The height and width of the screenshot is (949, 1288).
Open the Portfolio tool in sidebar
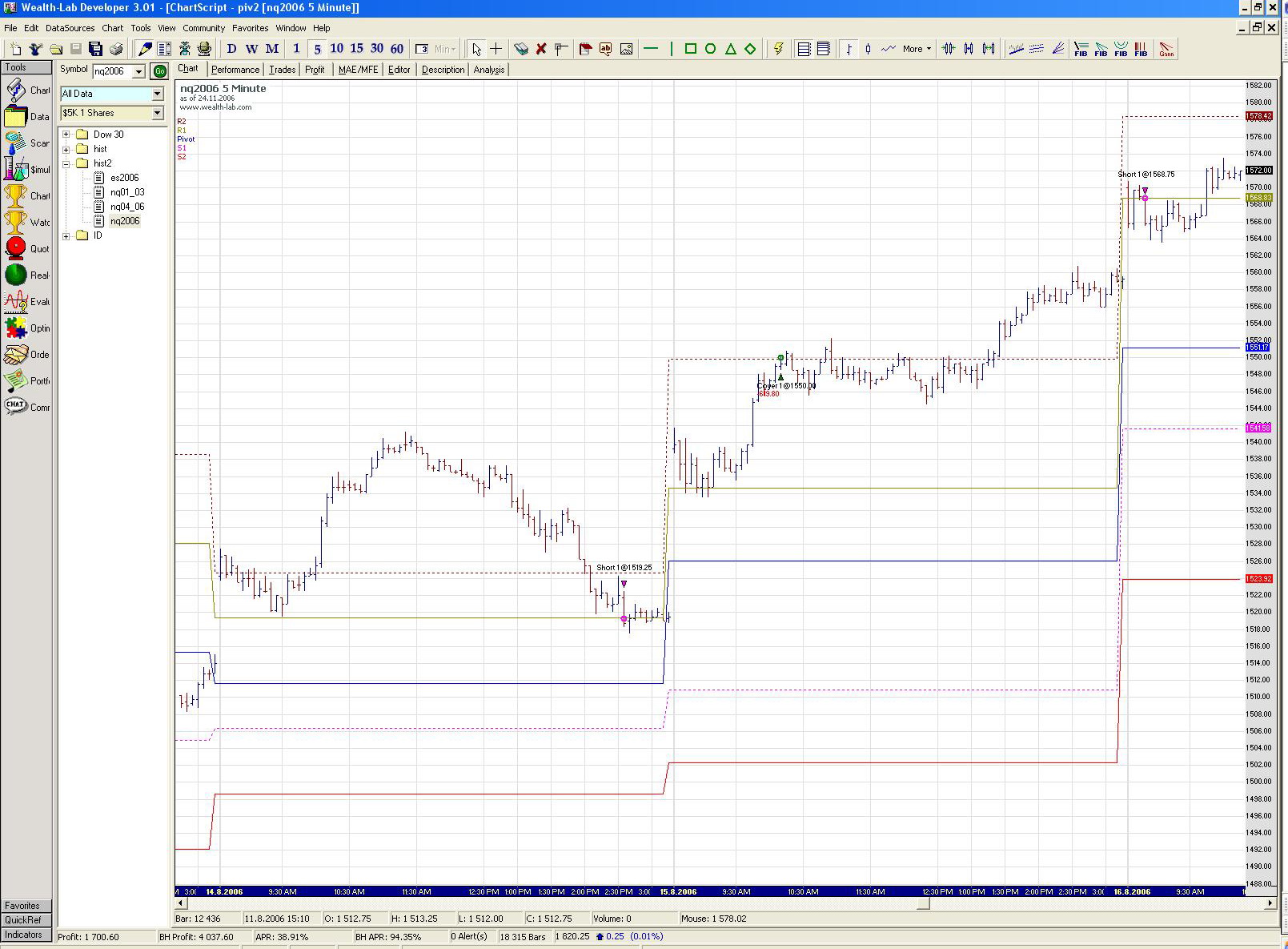[x=27, y=381]
